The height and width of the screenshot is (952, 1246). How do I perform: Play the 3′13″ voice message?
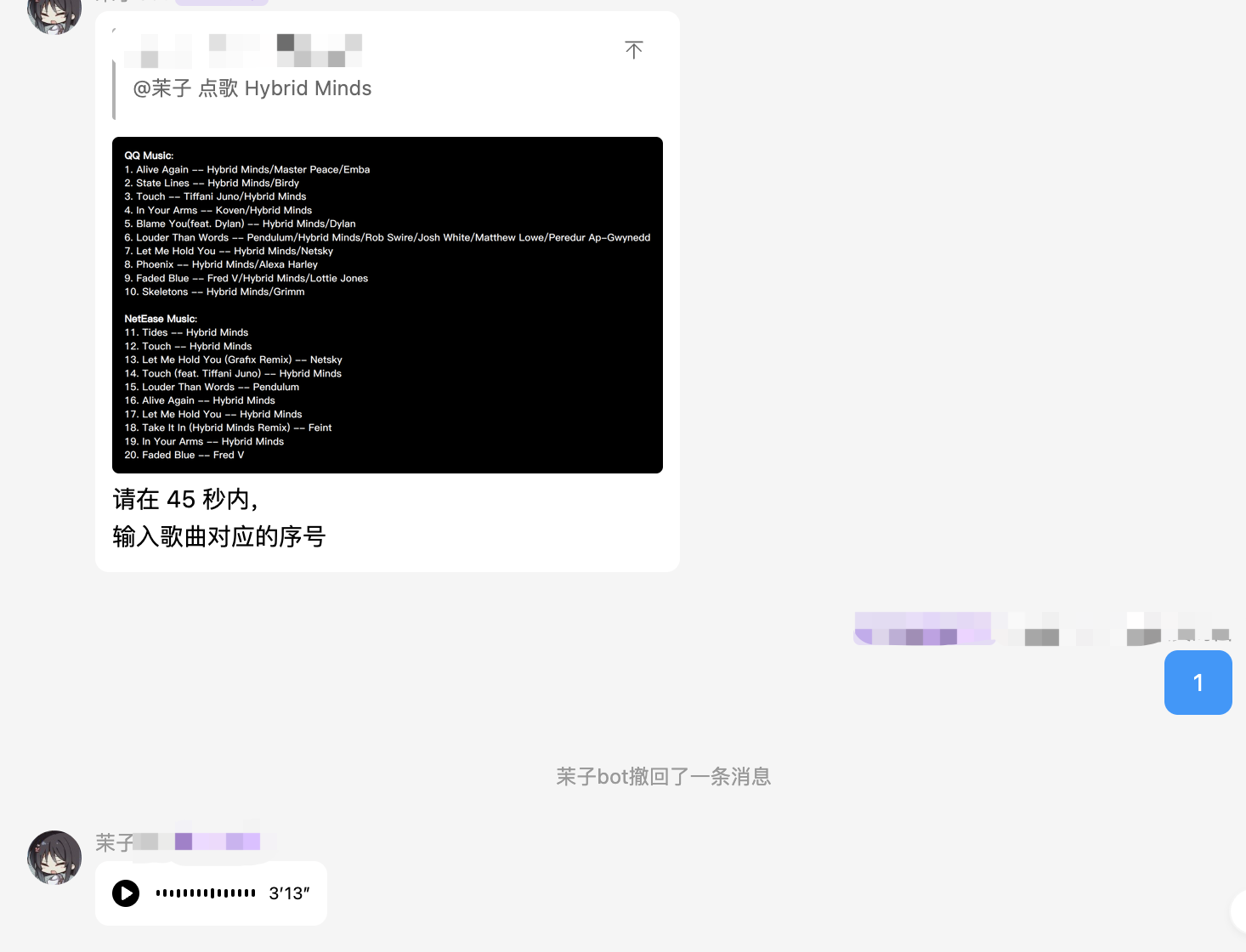126,893
